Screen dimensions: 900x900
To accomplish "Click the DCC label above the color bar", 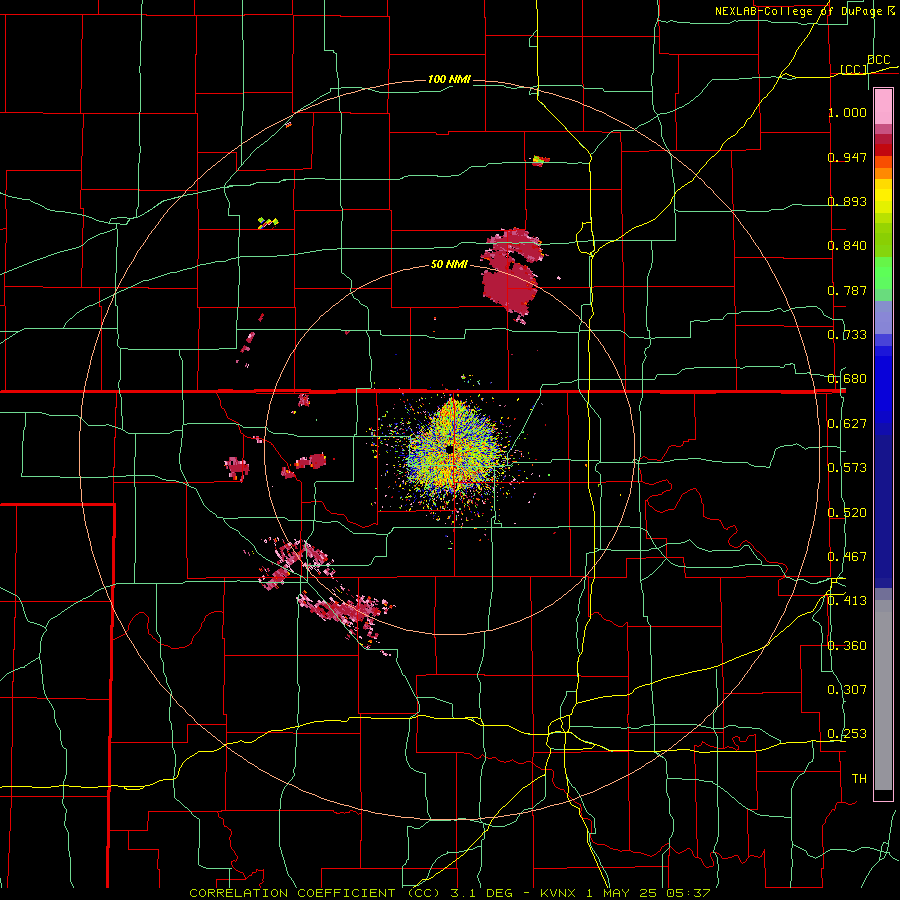I will (x=879, y=60).
